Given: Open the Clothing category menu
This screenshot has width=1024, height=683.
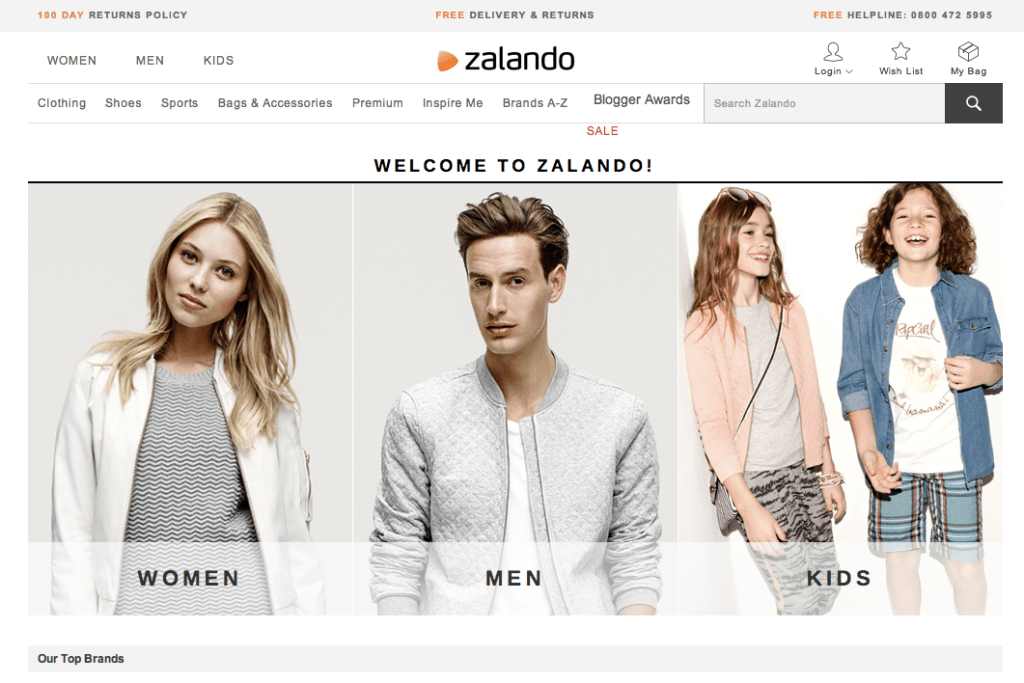Looking at the screenshot, I should (61, 103).
